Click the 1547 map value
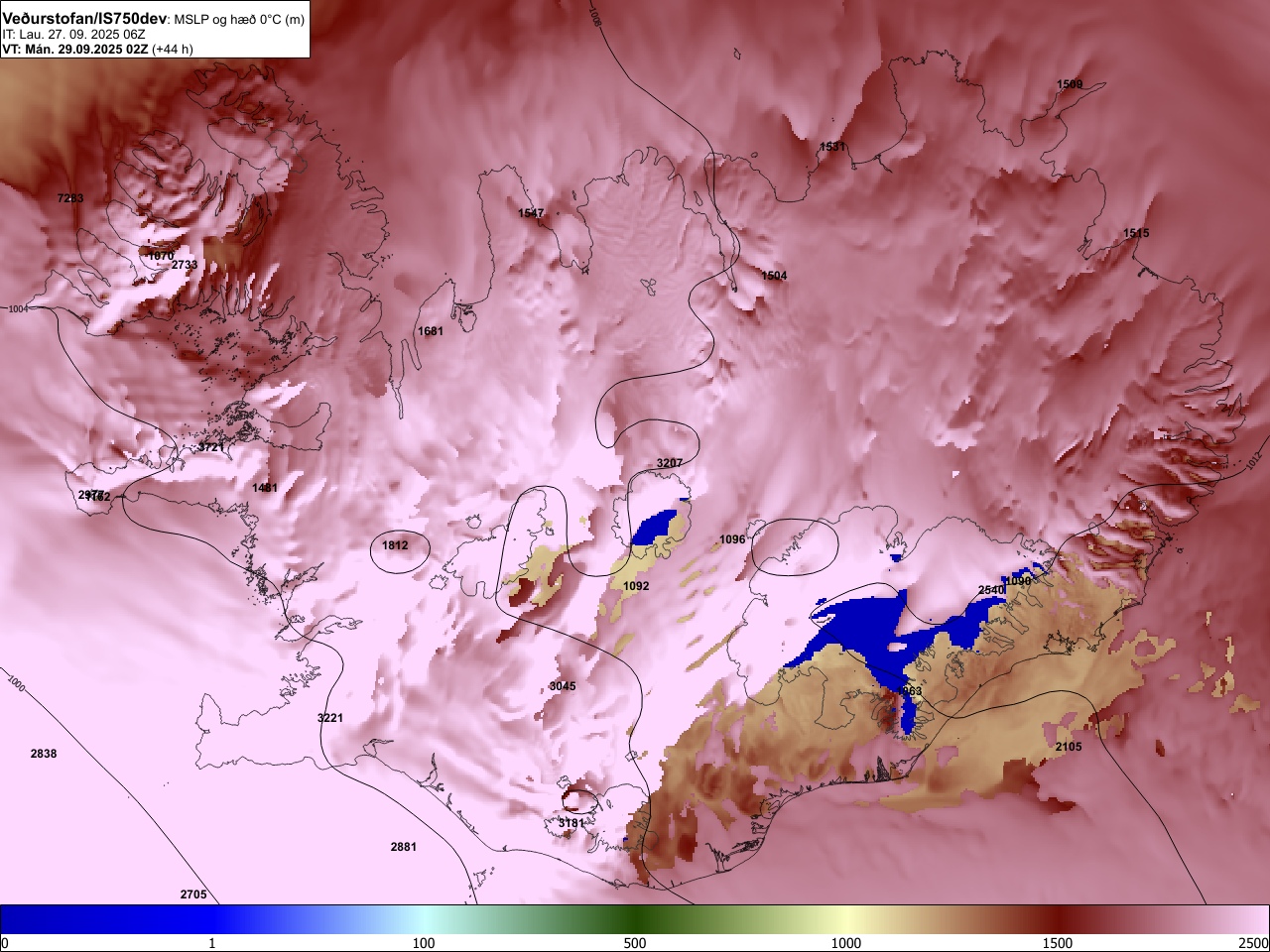This screenshot has width=1270, height=952. point(531,213)
